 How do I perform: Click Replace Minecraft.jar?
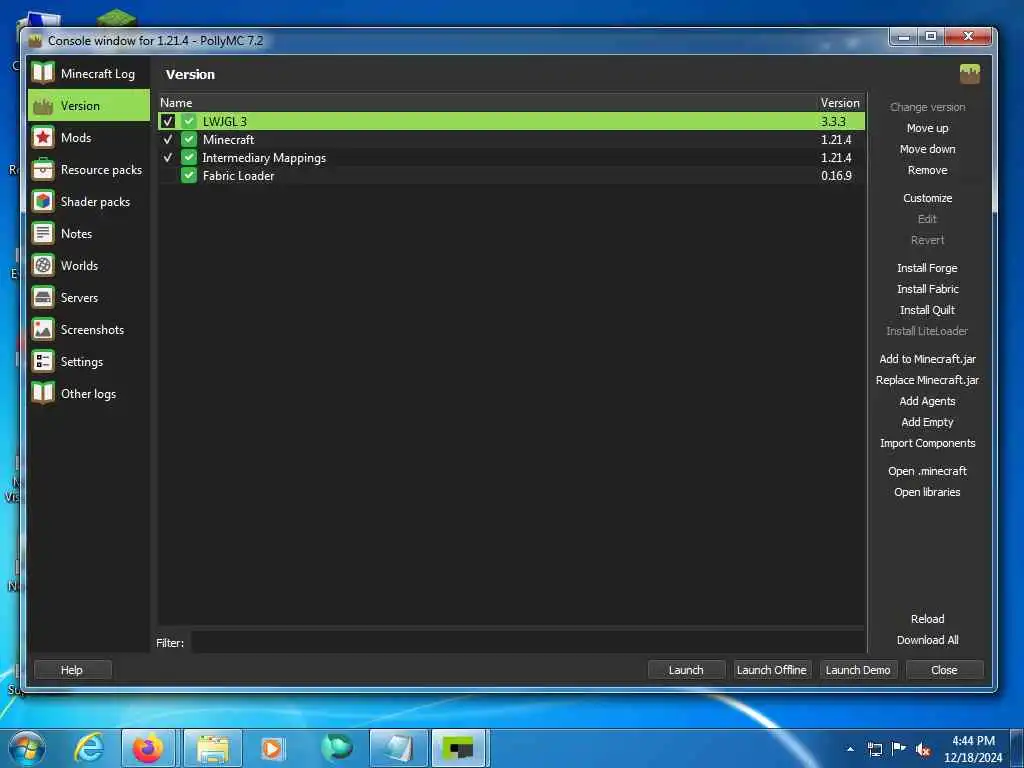(x=927, y=379)
